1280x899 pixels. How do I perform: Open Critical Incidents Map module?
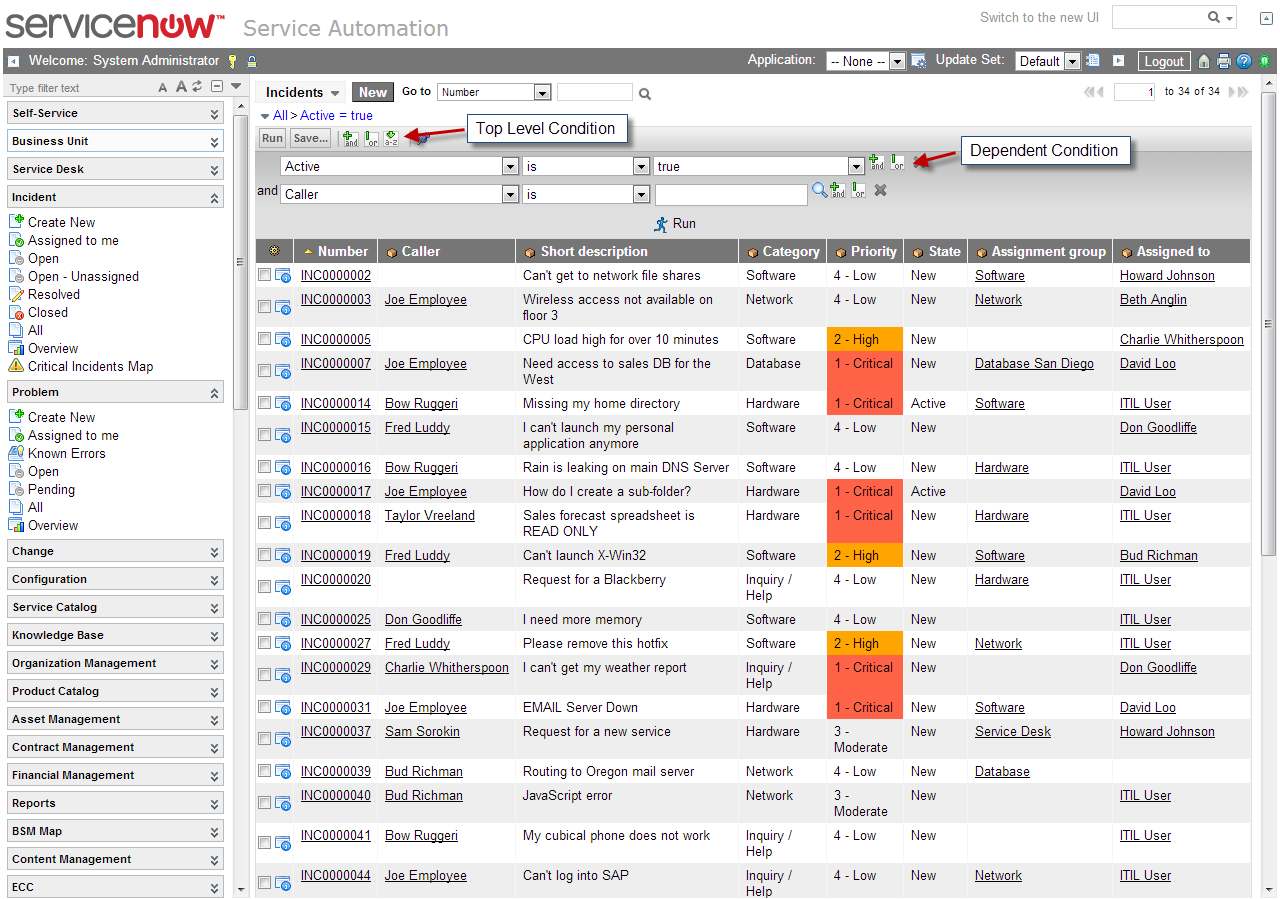point(90,366)
